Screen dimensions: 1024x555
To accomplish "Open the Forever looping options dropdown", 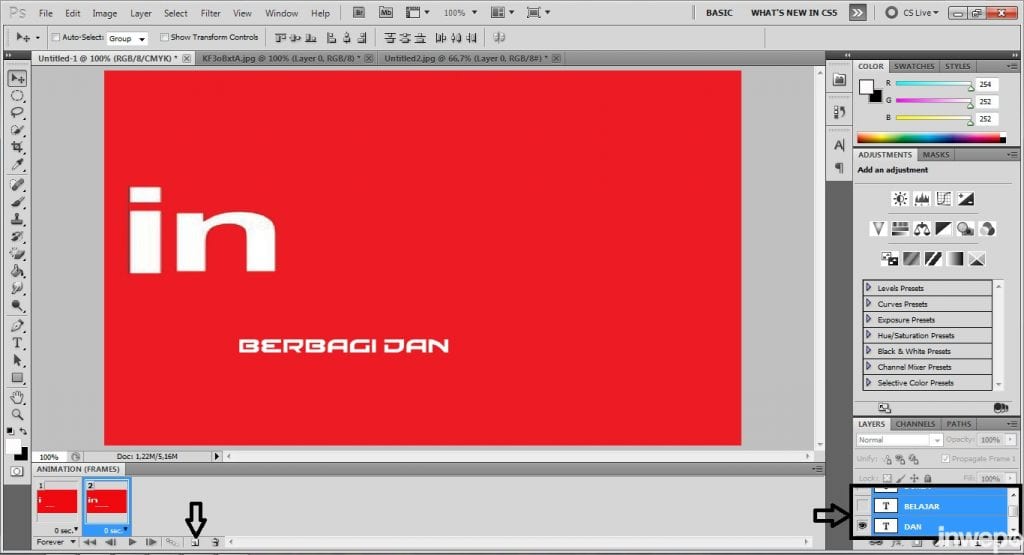I will point(56,542).
